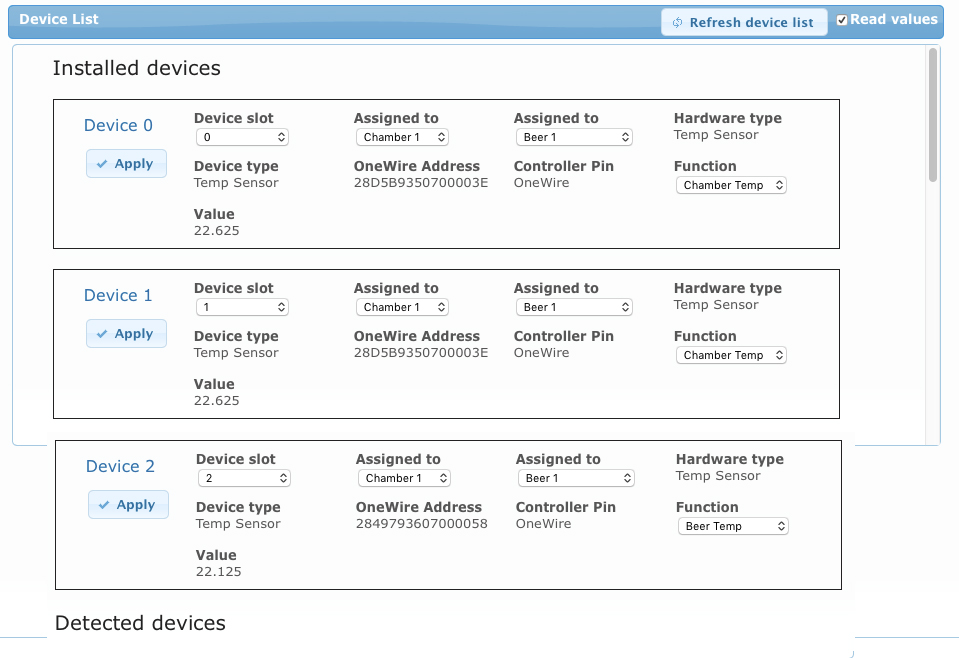
Task: Open Device 2 device slot dropdown
Action: click(244, 478)
